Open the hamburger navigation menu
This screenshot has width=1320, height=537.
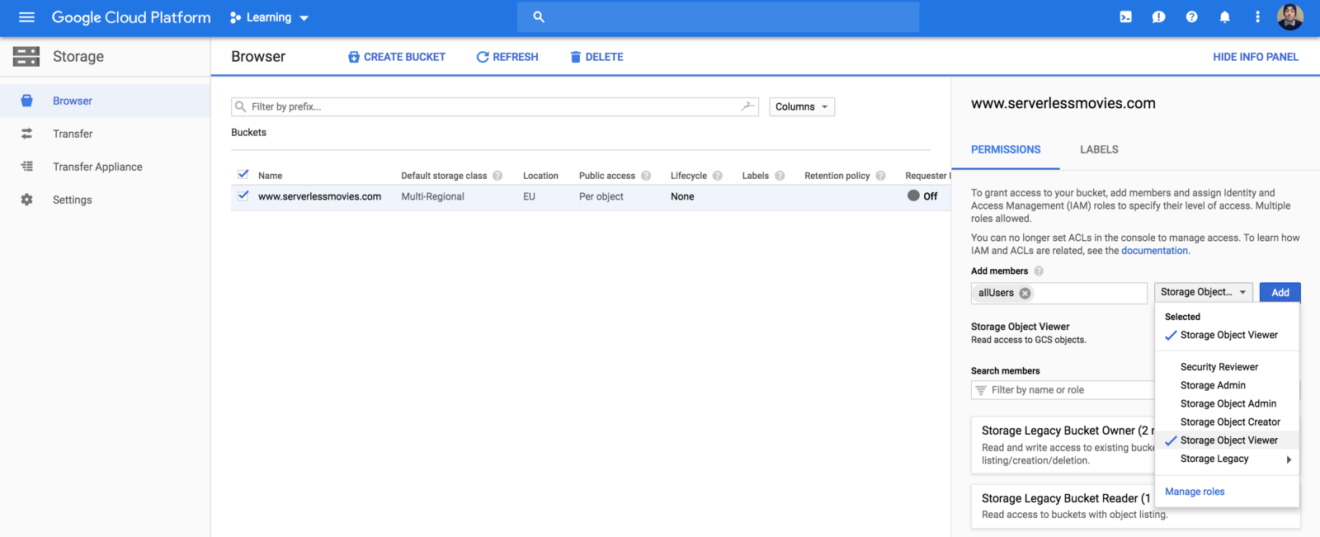coord(26,17)
